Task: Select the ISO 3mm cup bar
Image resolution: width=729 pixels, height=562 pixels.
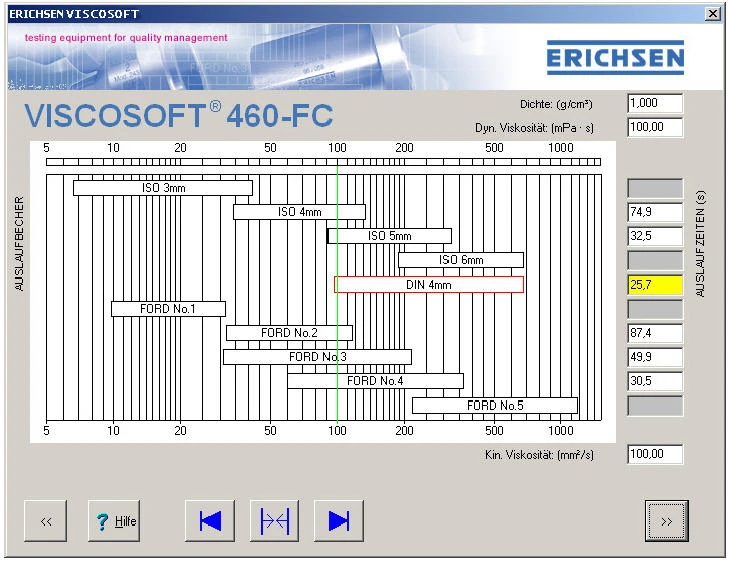Action: (x=163, y=188)
